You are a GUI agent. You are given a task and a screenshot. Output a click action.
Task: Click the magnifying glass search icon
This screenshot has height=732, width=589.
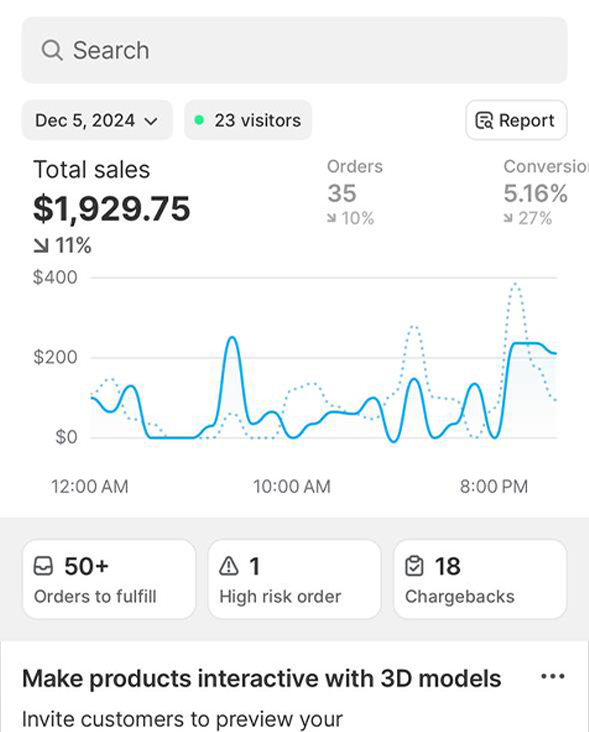[52, 50]
